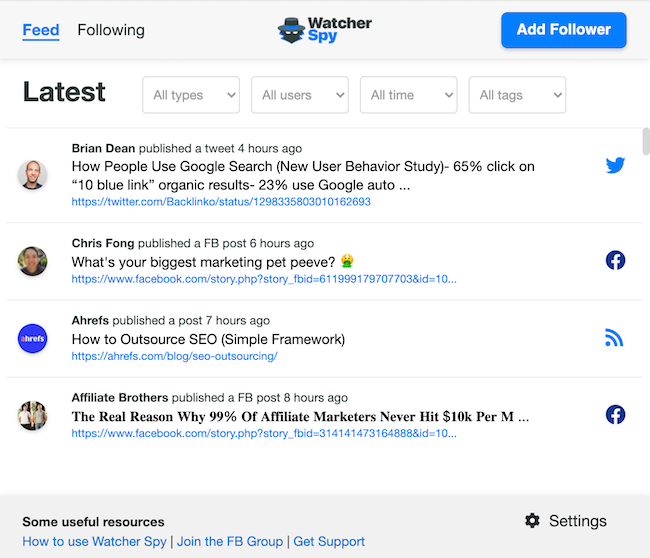Click the Affiliate Brothers name
The width and height of the screenshot is (650, 558).
point(120,398)
